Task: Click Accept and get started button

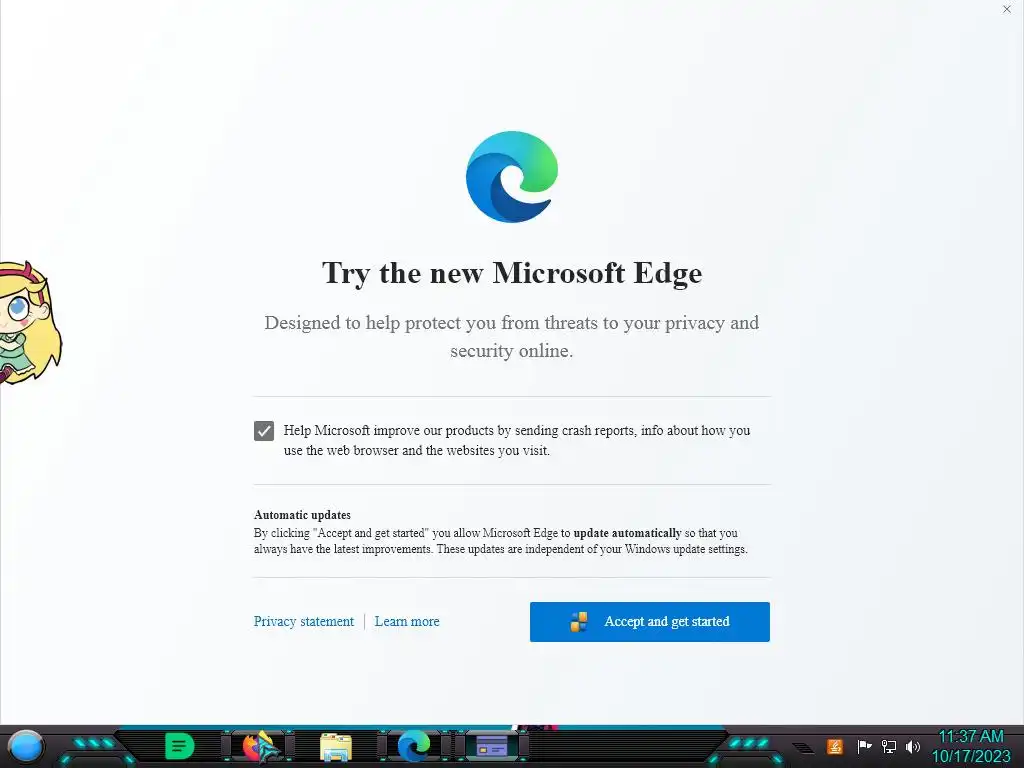Action: (650, 622)
